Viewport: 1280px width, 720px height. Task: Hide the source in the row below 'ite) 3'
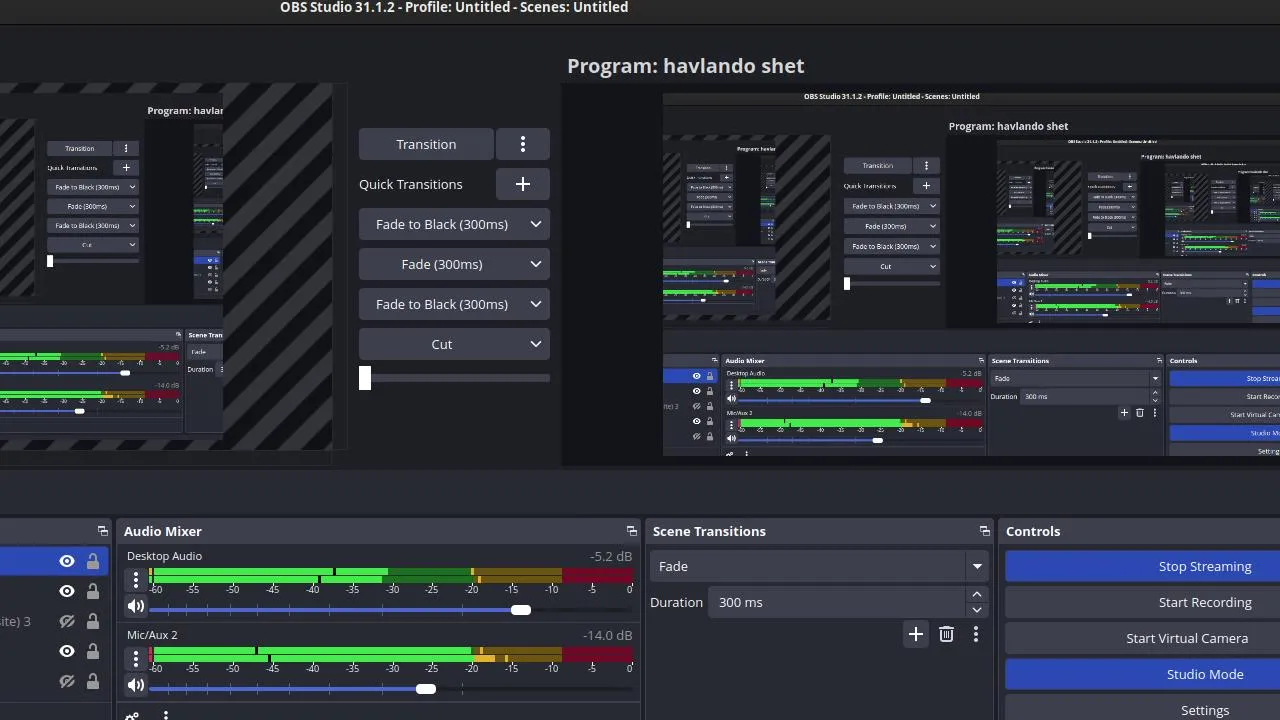click(x=67, y=651)
